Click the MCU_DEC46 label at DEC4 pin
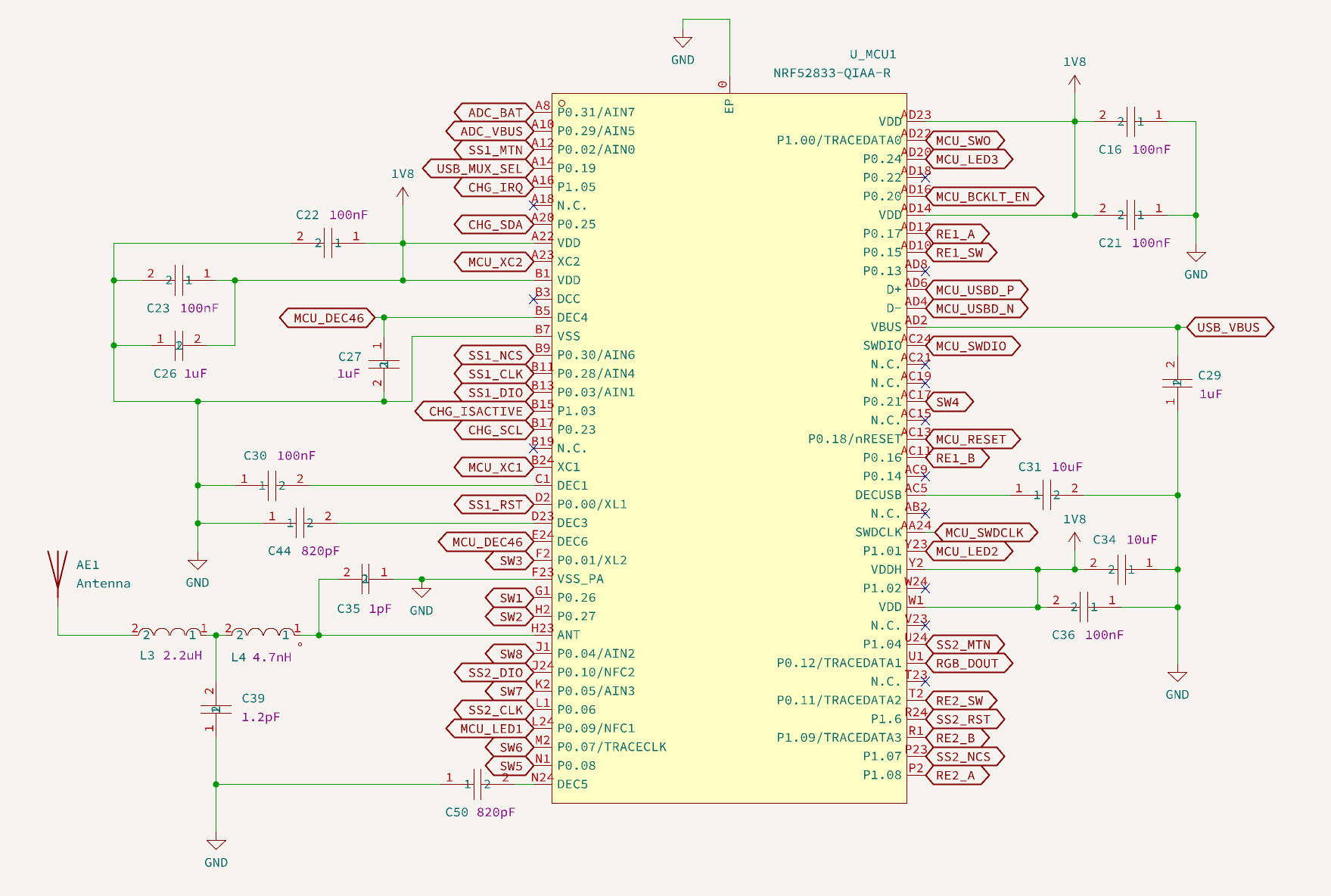This screenshot has width=1331, height=896. [x=327, y=318]
